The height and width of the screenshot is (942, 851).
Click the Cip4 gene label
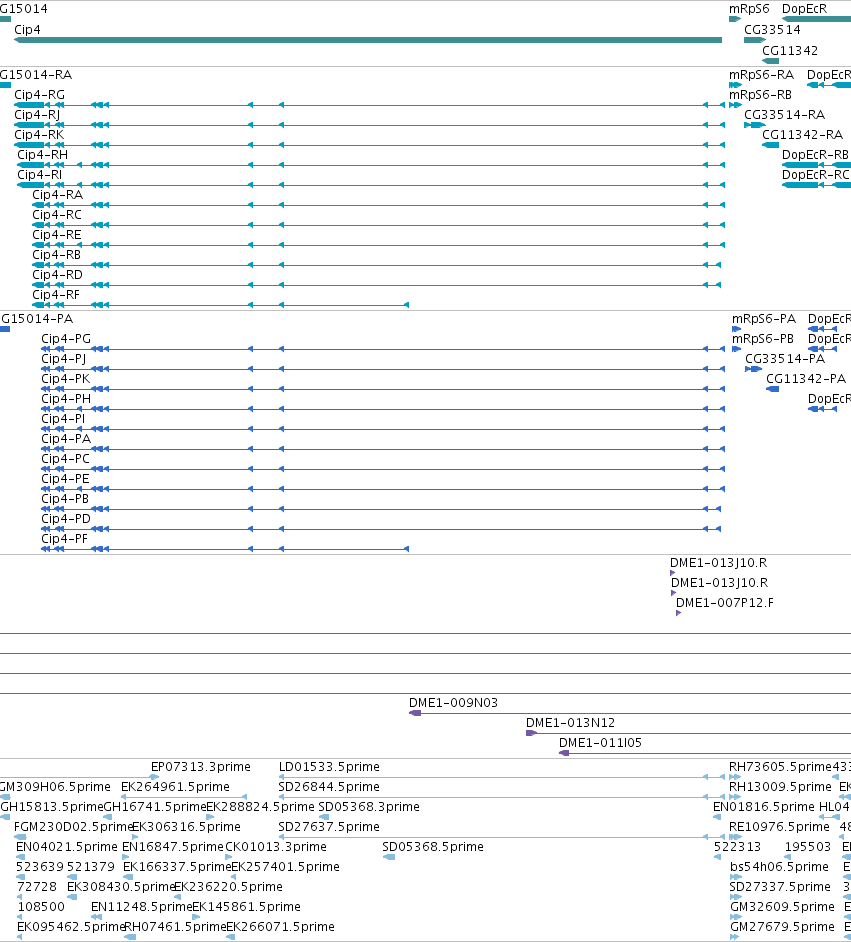(27, 29)
